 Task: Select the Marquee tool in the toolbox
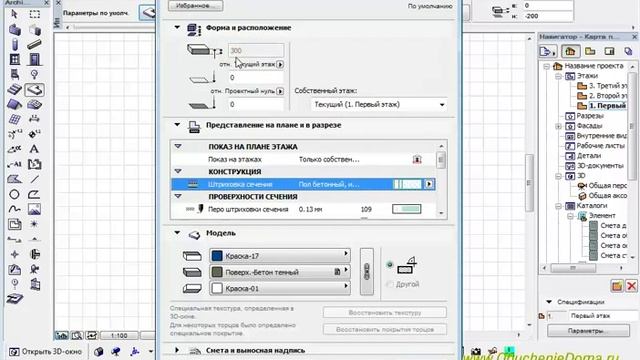[35, 14]
